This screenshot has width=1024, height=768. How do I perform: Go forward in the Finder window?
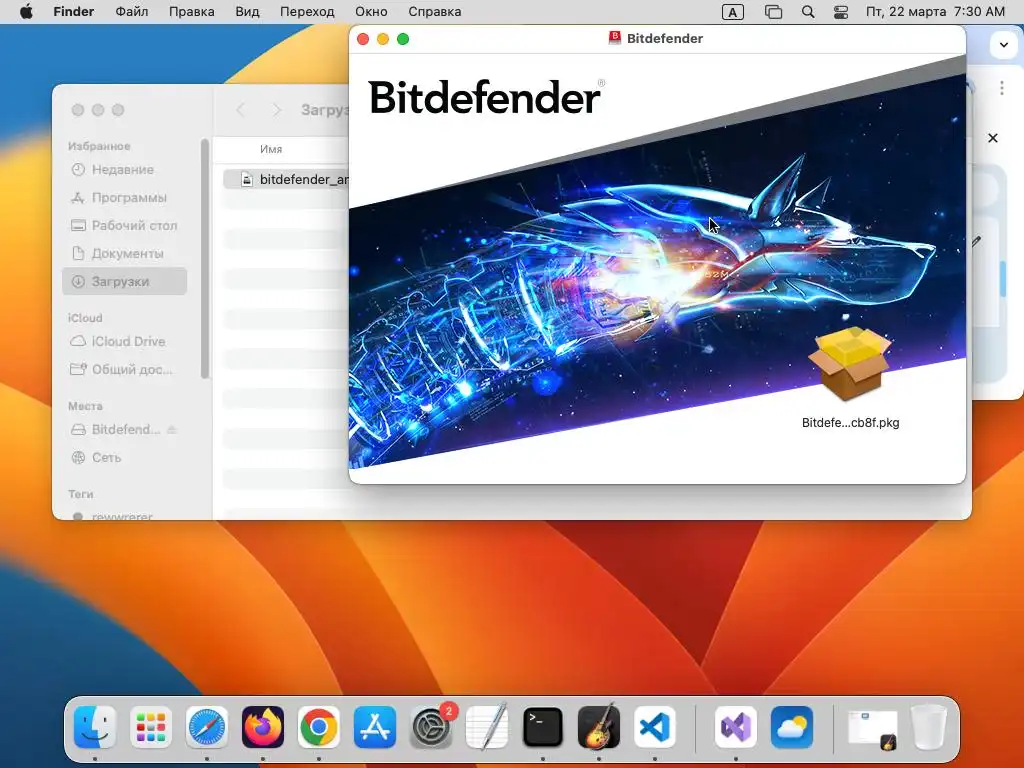[277, 110]
